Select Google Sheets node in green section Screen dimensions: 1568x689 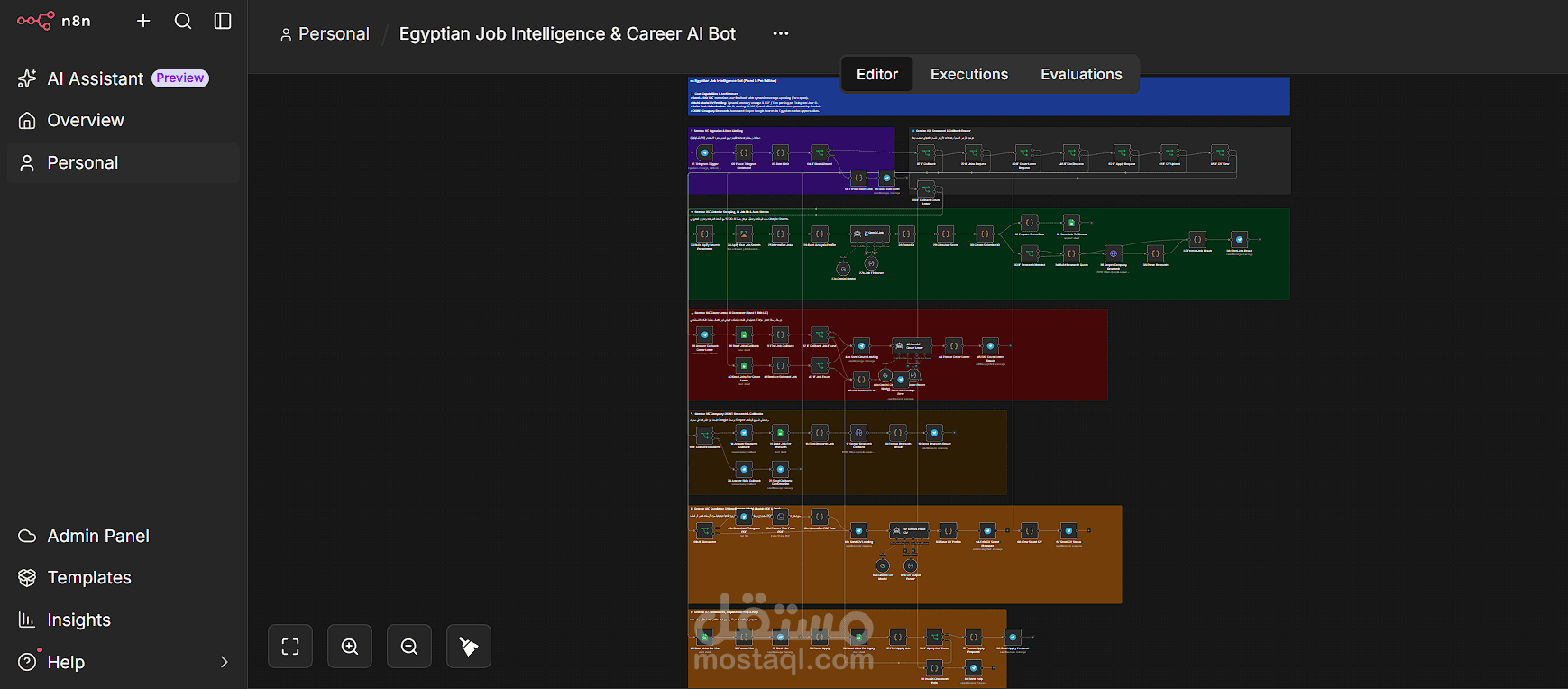tap(1071, 223)
